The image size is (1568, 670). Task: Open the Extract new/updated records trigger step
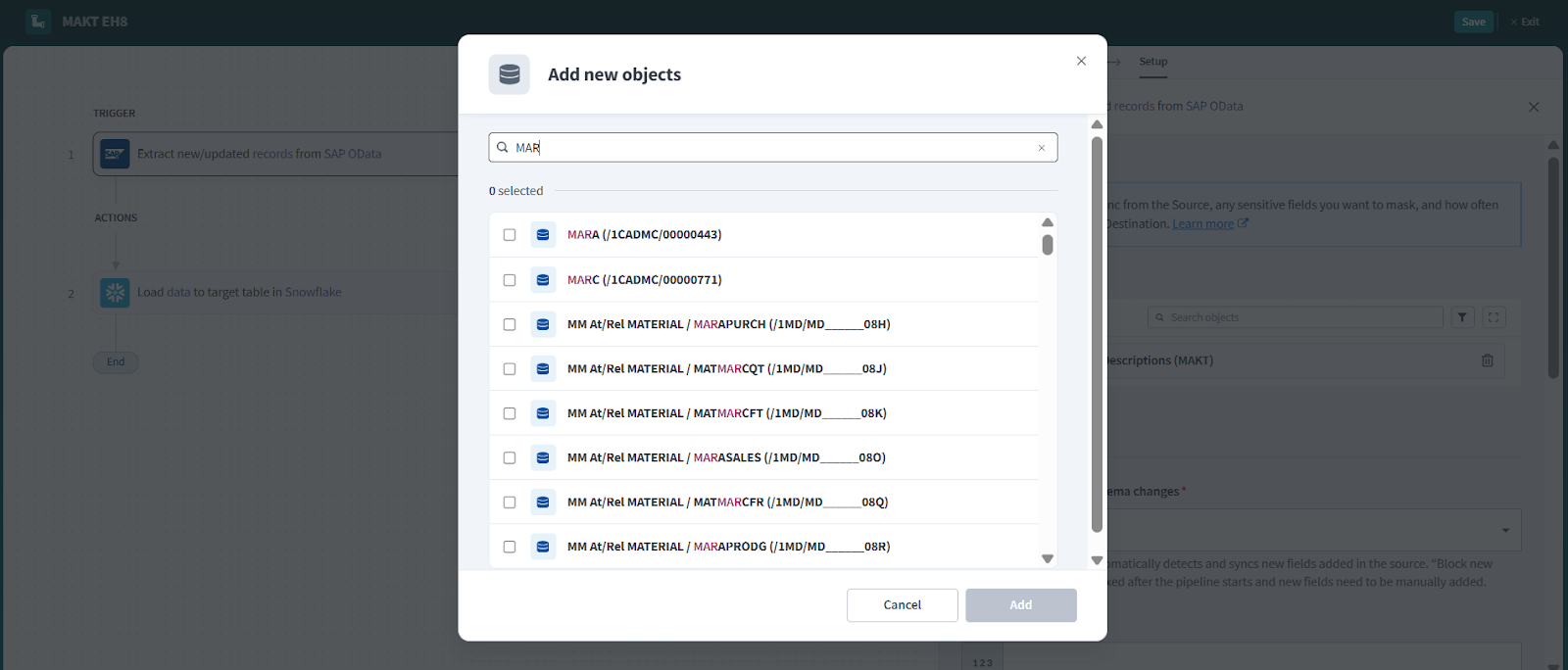[x=276, y=154]
